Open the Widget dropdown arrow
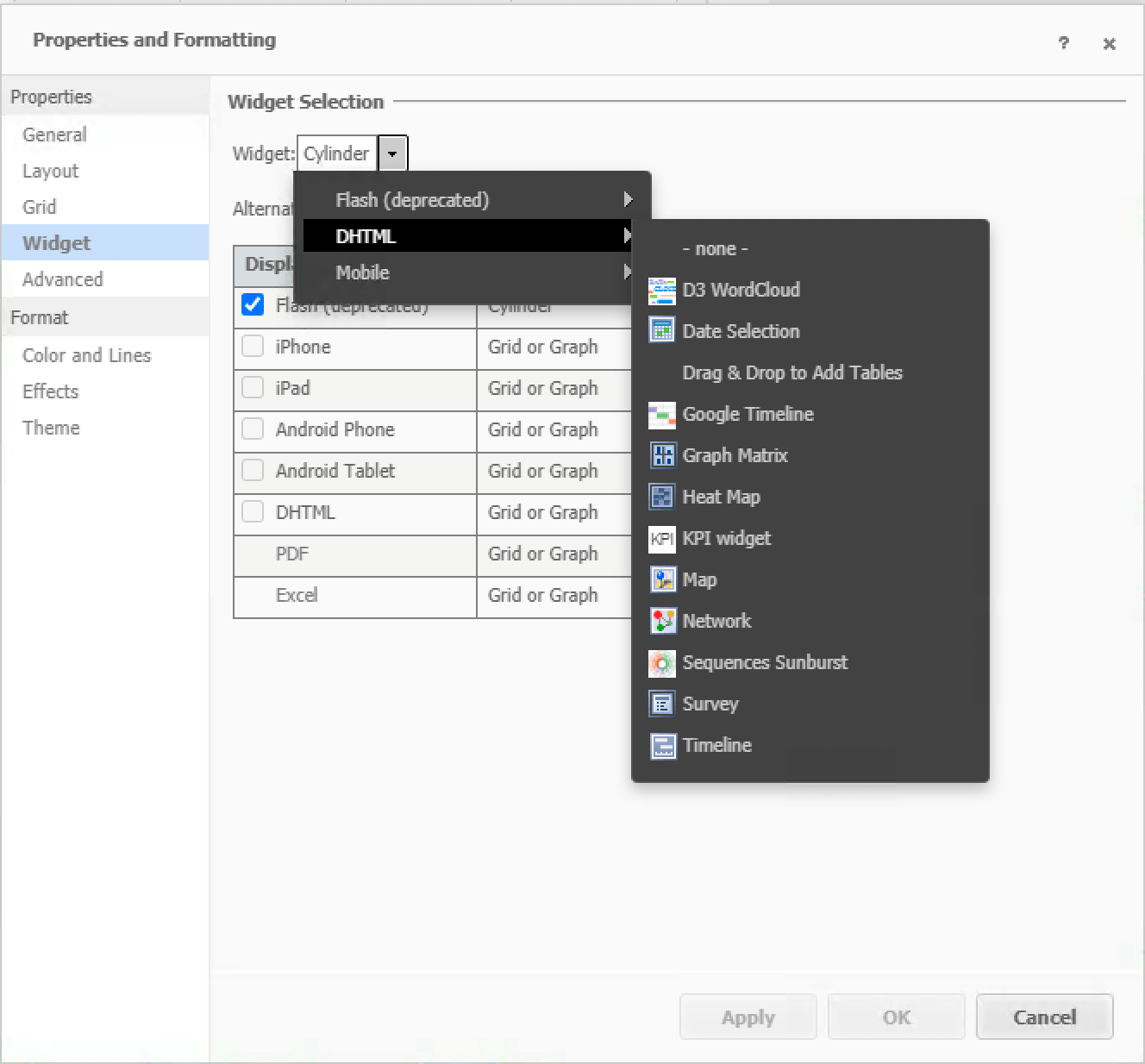Image resolution: width=1145 pixels, height=1064 pixels. [x=392, y=153]
